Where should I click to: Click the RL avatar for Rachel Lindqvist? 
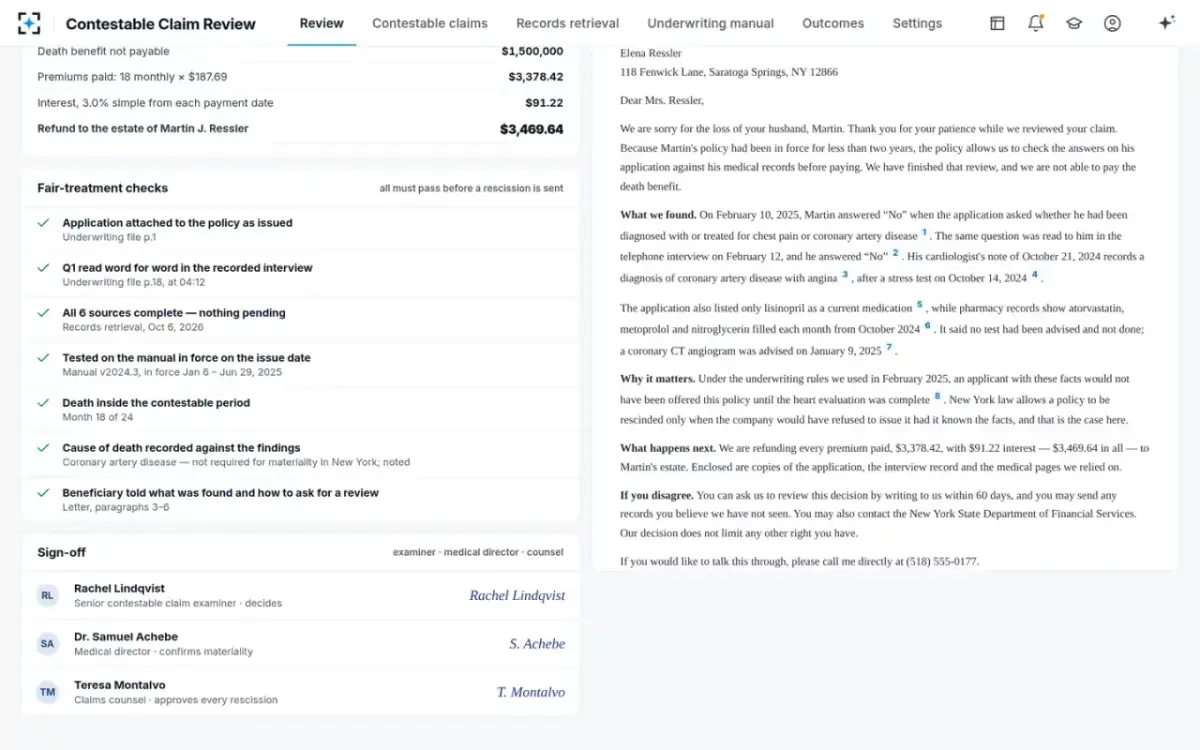click(x=47, y=595)
